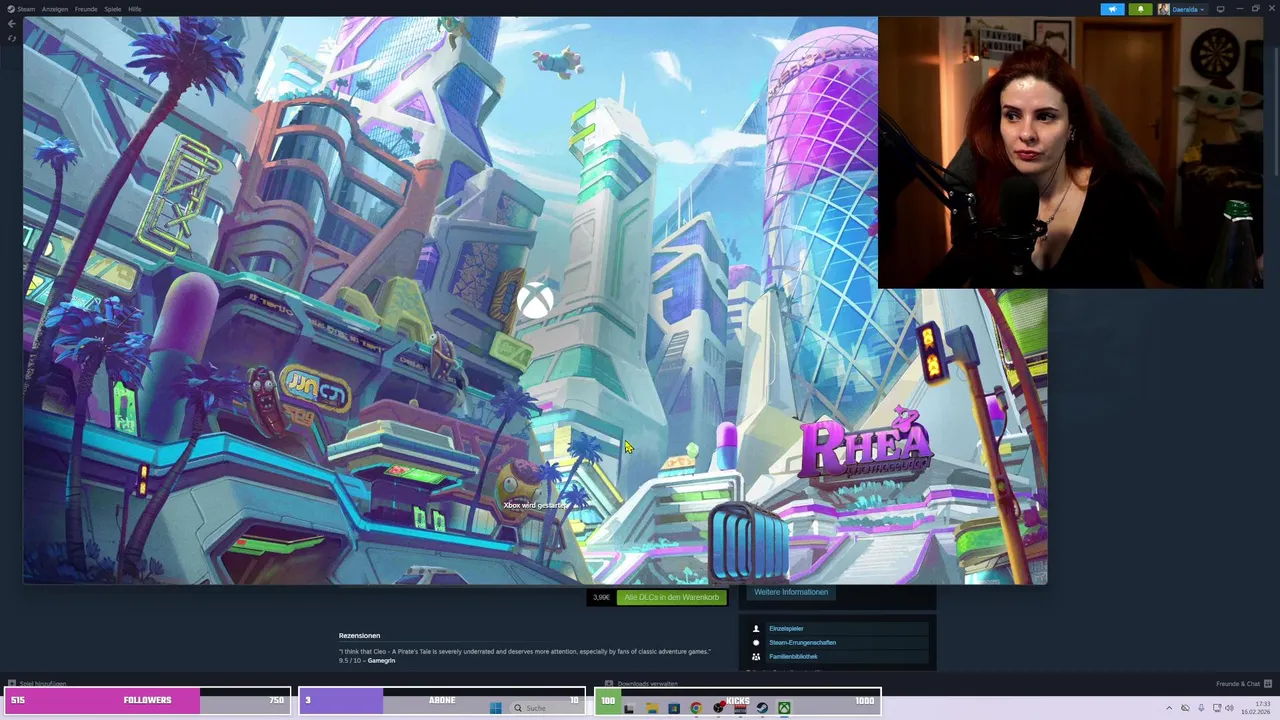The width and height of the screenshot is (1280, 720).
Task: Open the Anzeigen menu
Action: pos(55,9)
